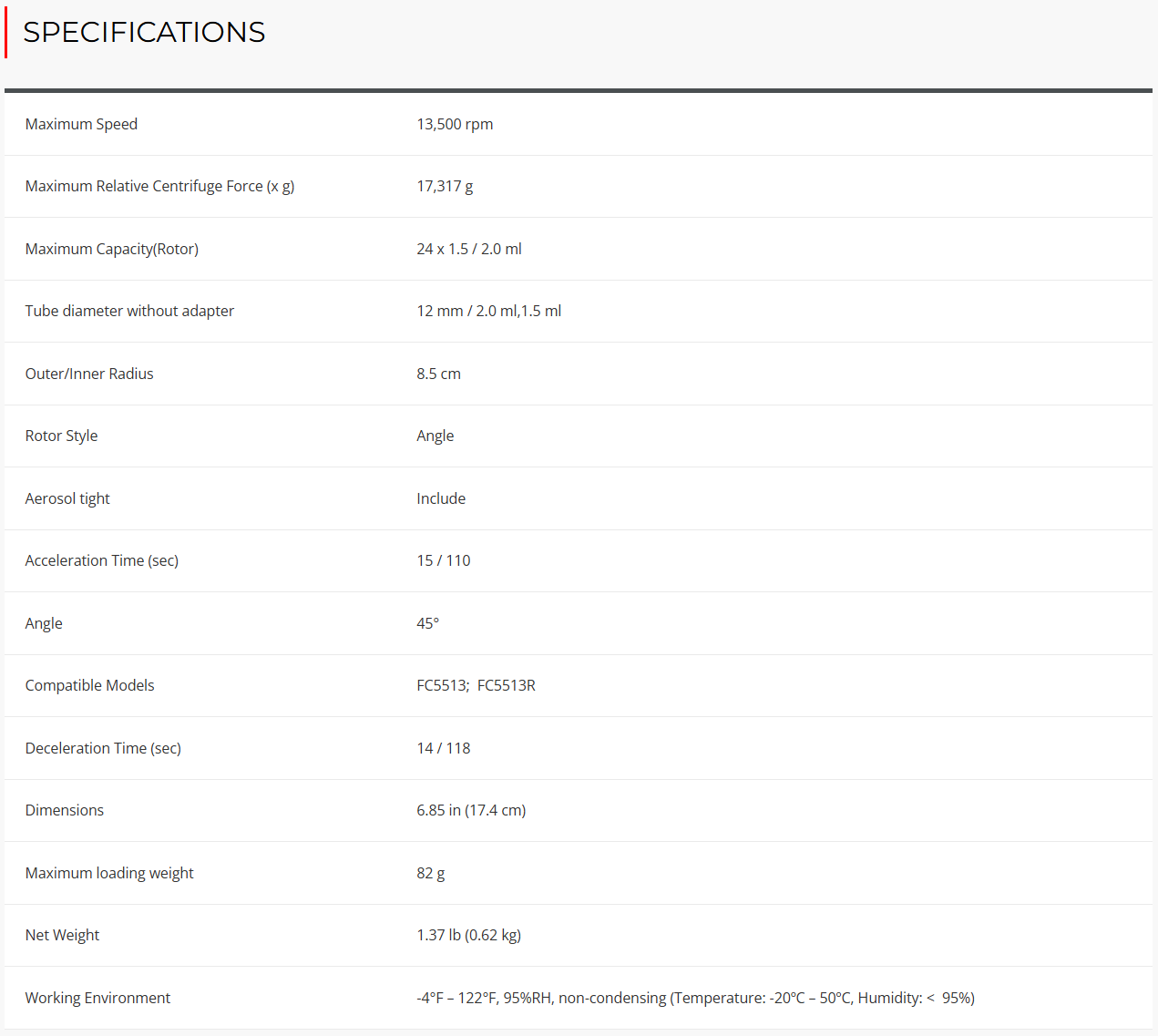This screenshot has height=1036, width=1158.
Task: Click the 1.37 lb (0.62 kg) net weight
Action: (x=468, y=935)
